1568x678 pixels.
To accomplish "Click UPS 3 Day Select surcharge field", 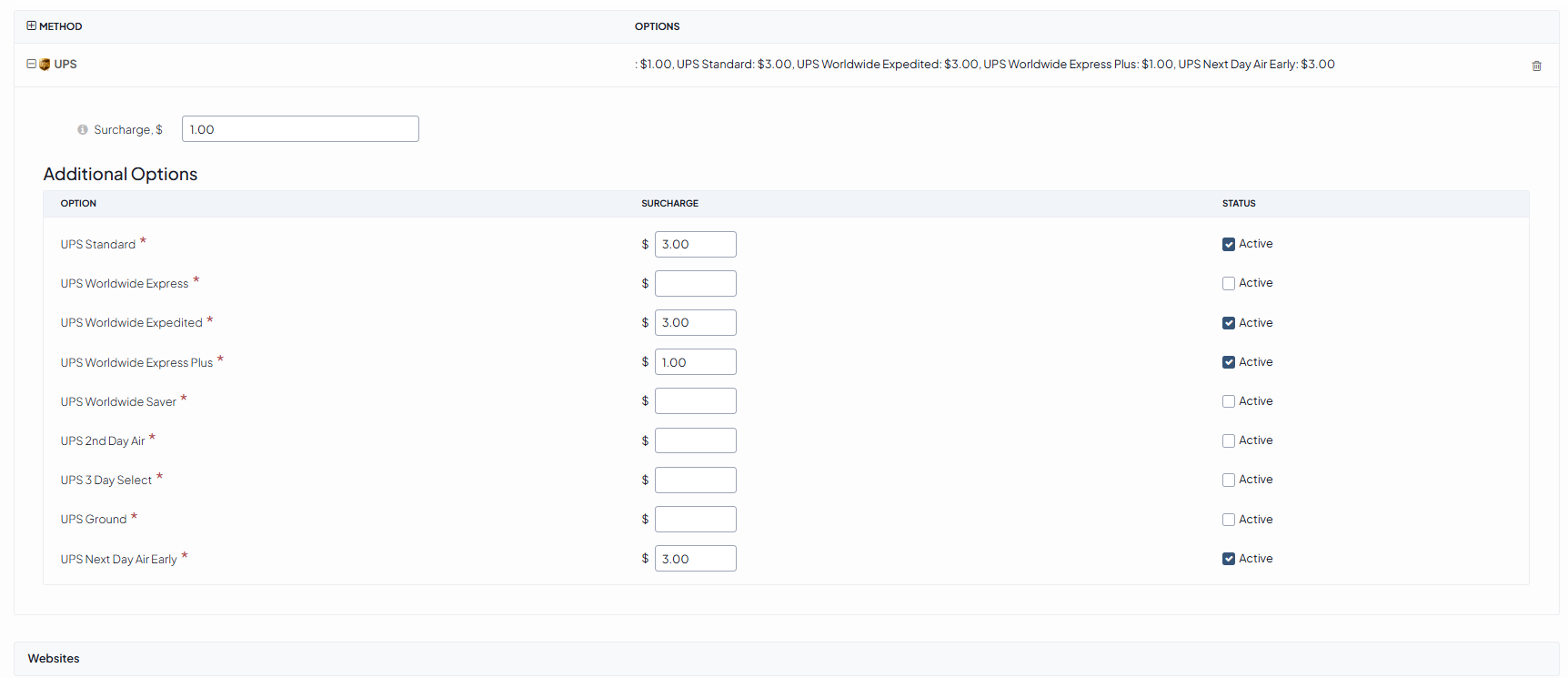I will tap(696, 480).
